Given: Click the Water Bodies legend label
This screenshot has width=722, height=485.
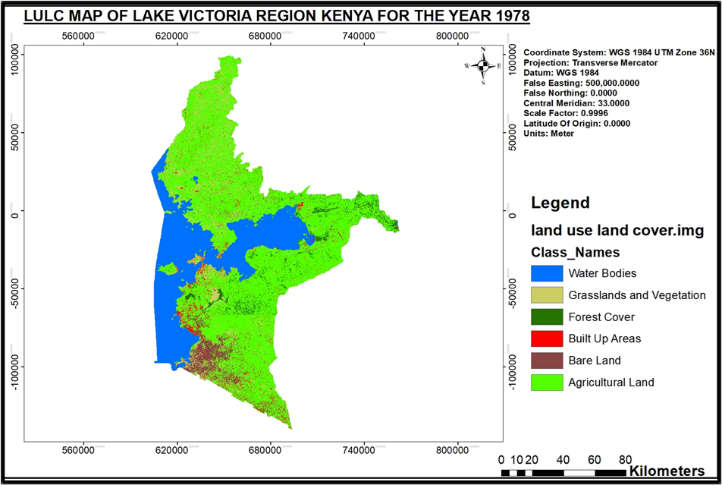Looking at the screenshot, I should (x=602, y=273).
